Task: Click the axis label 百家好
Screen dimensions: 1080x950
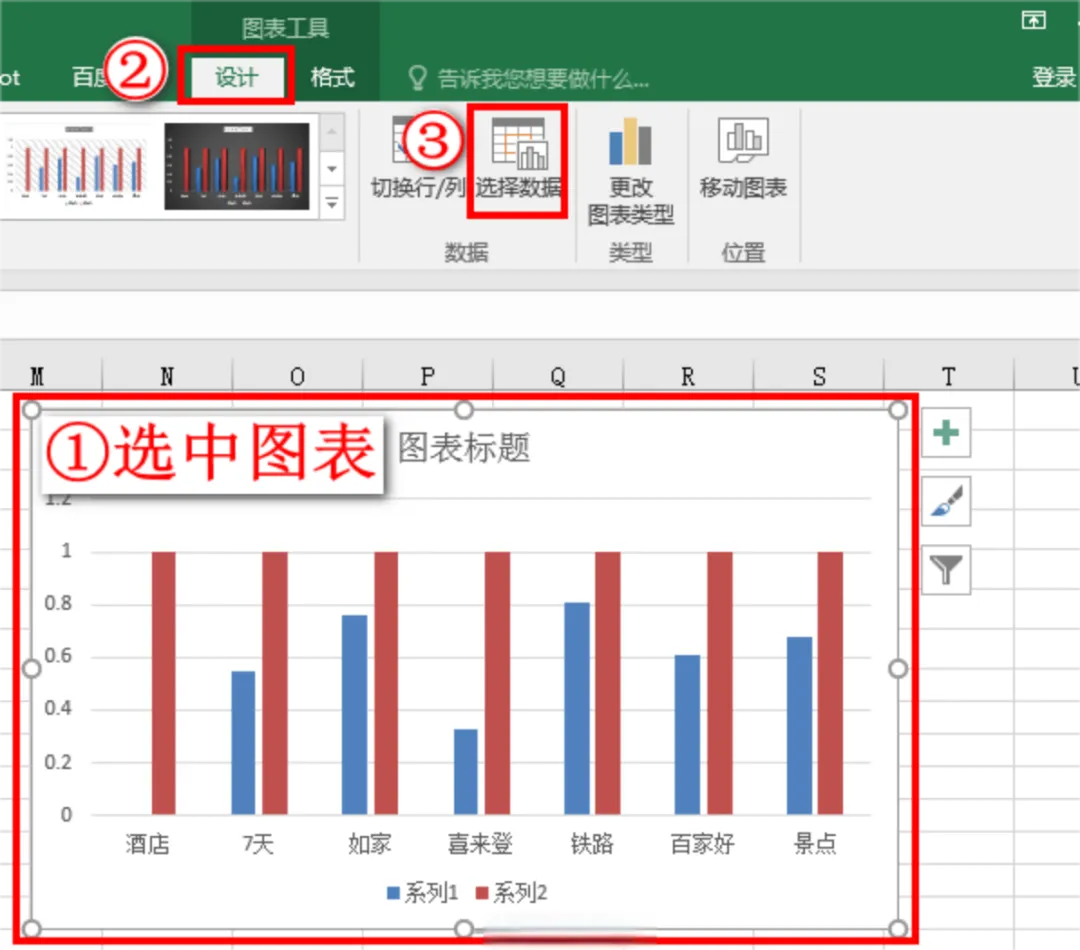Action: [703, 843]
